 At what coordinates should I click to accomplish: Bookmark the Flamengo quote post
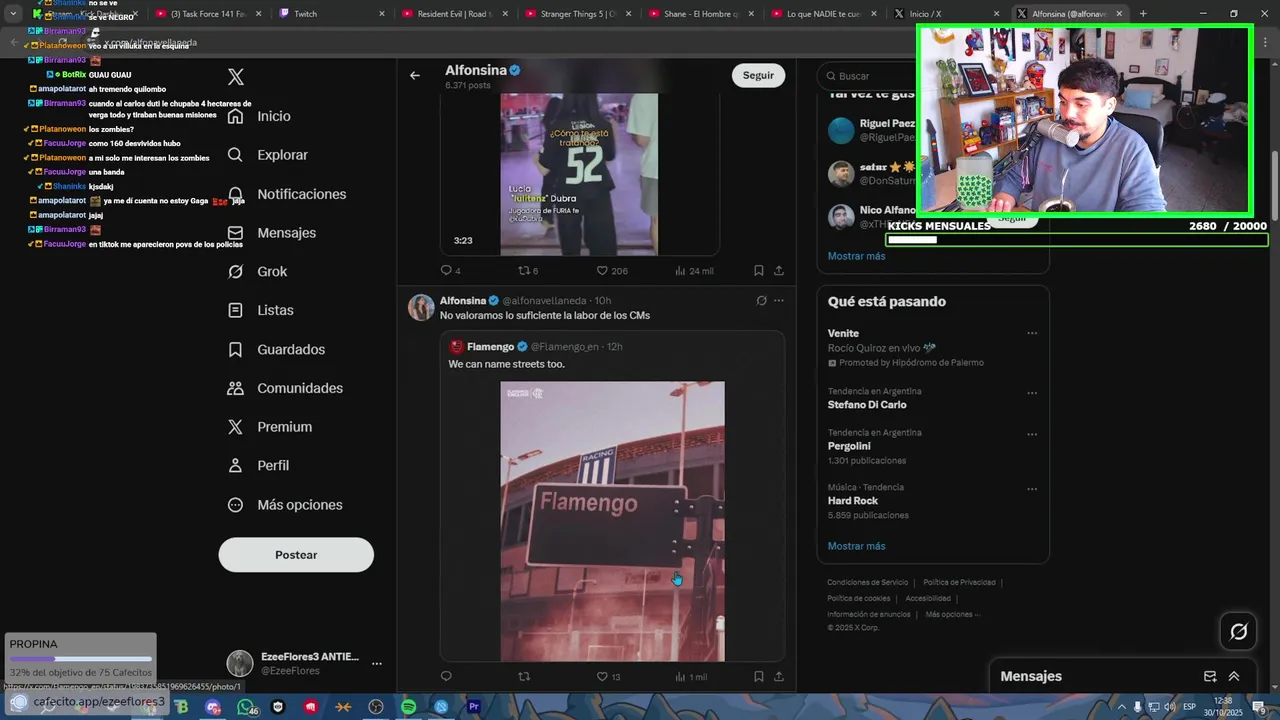click(x=759, y=677)
